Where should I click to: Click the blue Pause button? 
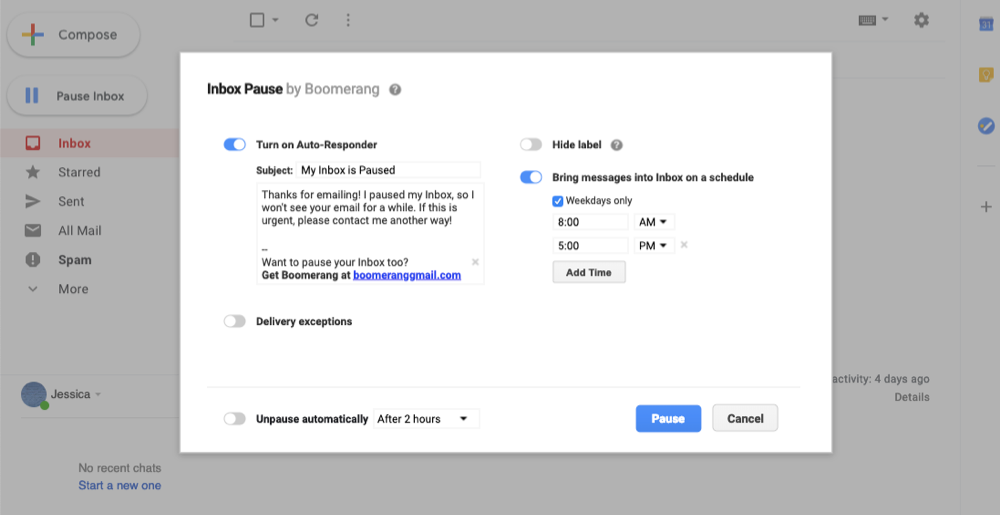pos(668,418)
